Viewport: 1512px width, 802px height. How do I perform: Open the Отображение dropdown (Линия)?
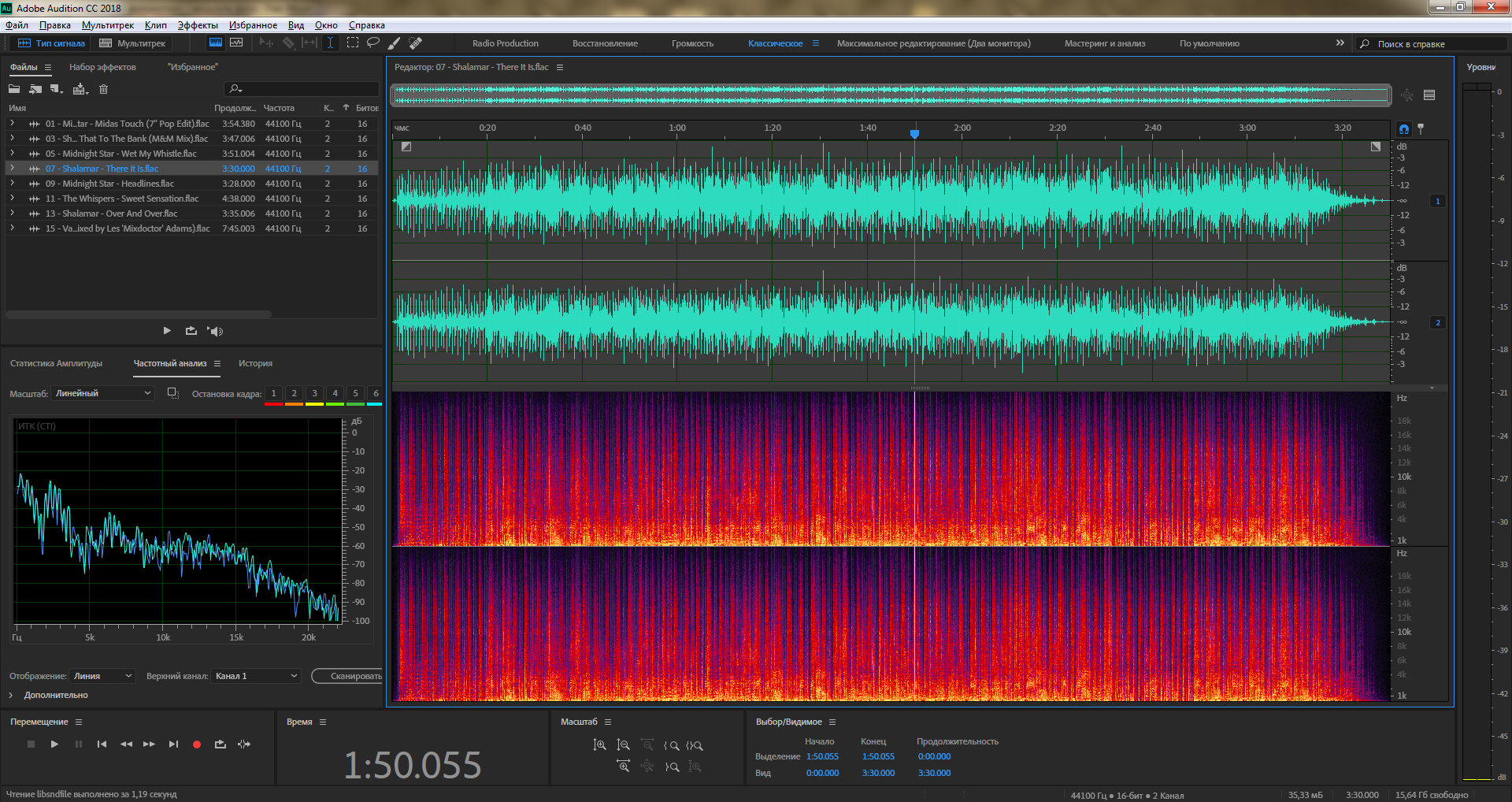pos(102,676)
